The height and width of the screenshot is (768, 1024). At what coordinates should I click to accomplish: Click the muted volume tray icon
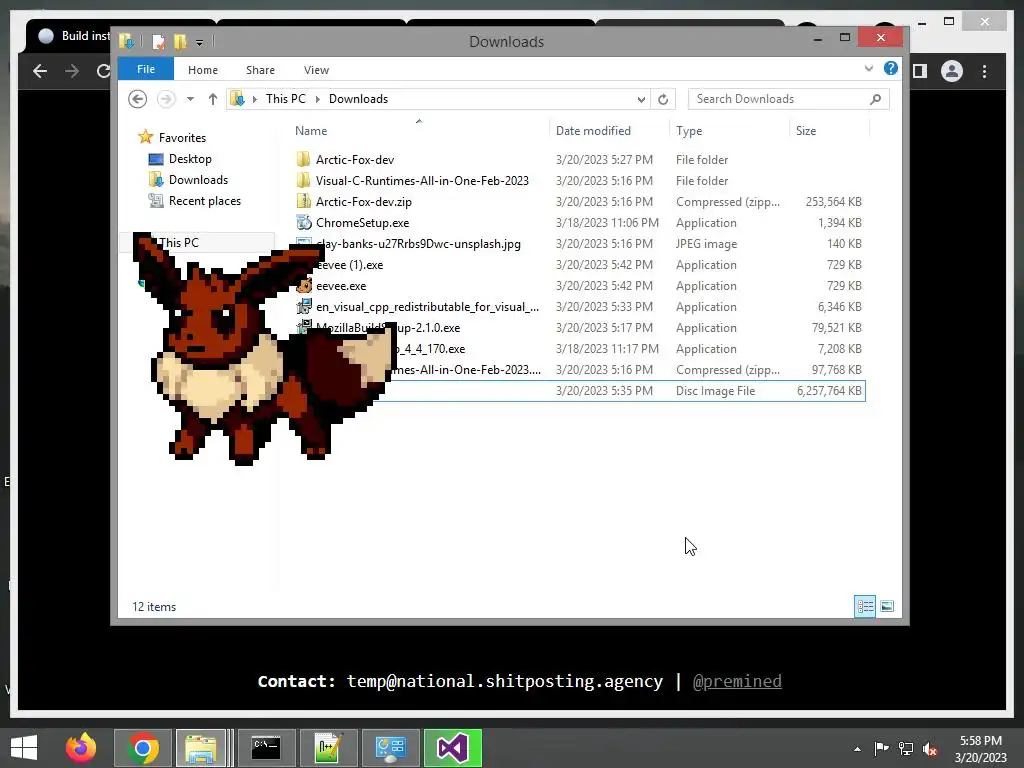coord(930,749)
